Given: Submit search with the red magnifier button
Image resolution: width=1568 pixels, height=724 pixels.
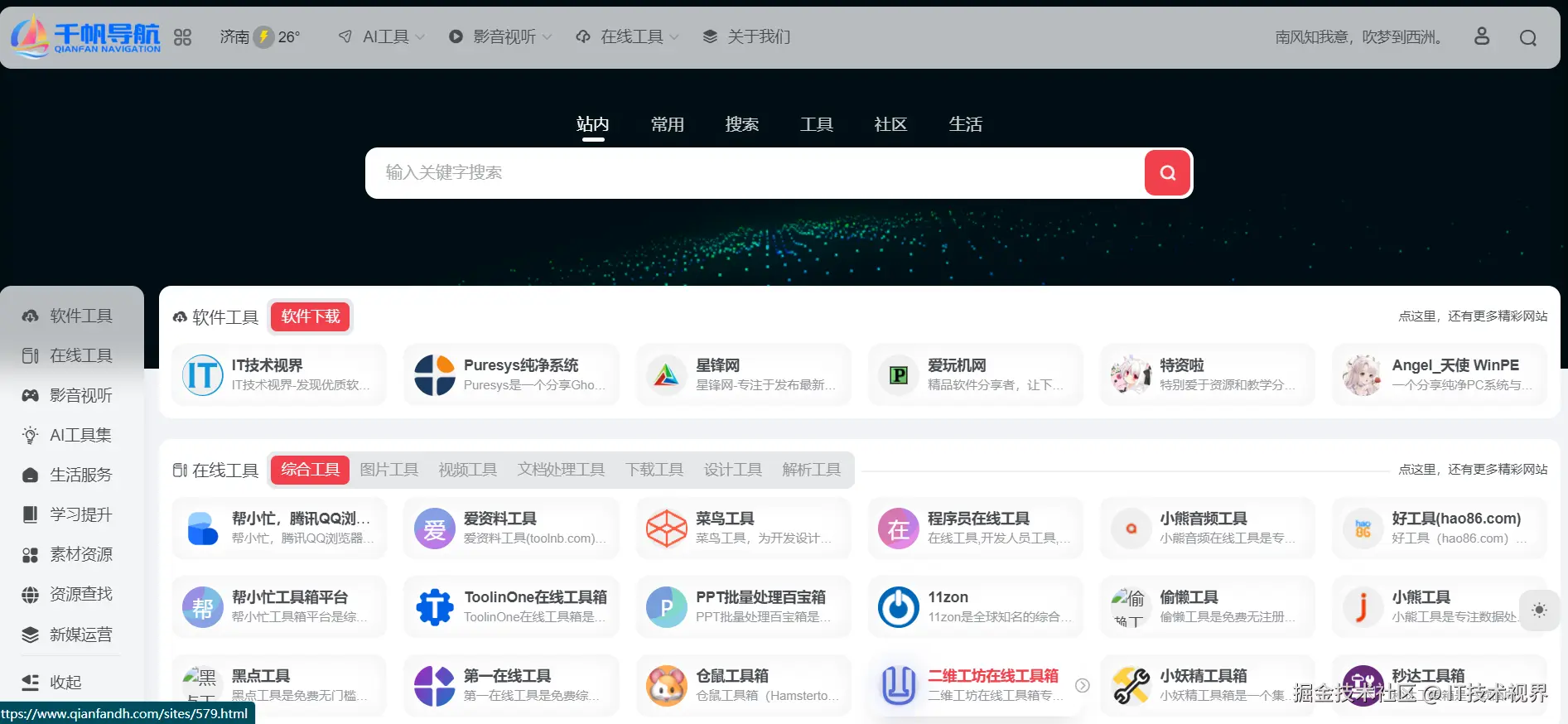Looking at the screenshot, I should (x=1168, y=172).
